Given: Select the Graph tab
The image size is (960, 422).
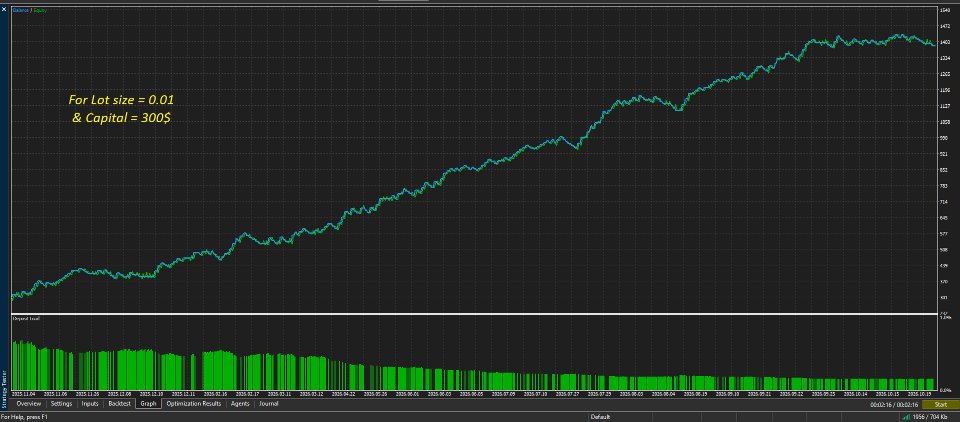Looking at the screenshot, I should [x=148, y=404].
